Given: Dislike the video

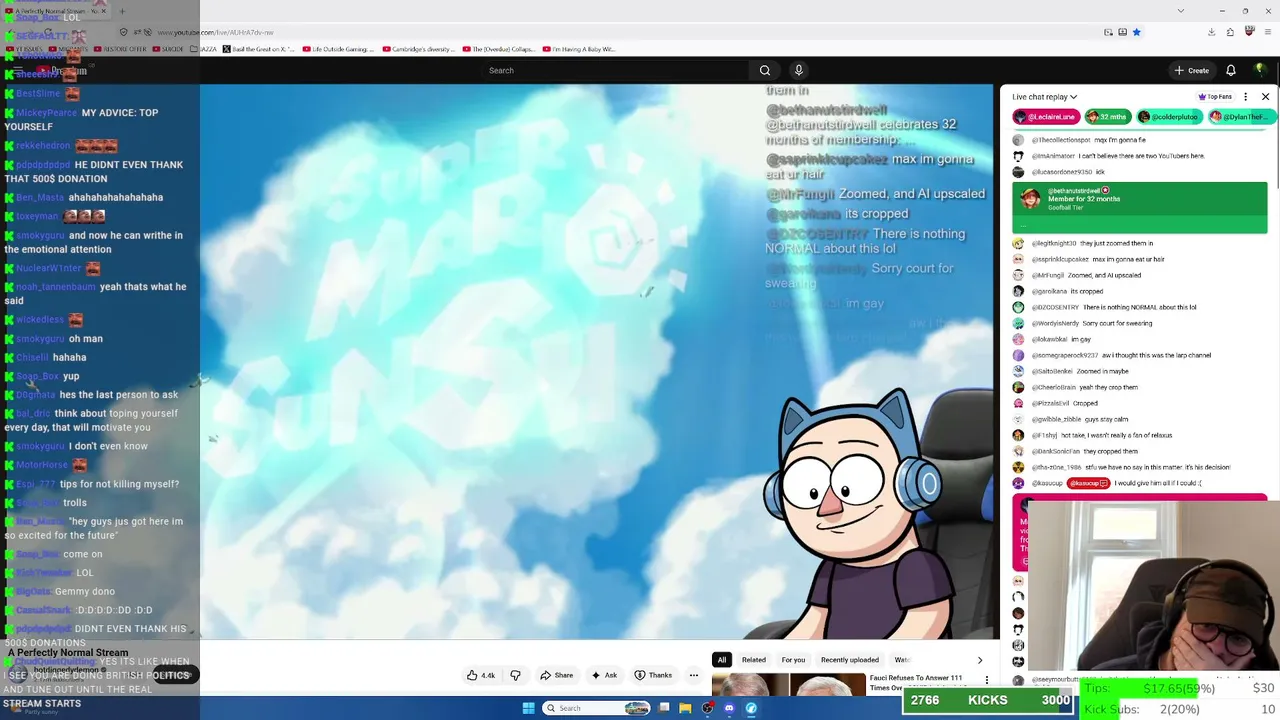Looking at the screenshot, I should tap(516, 675).
